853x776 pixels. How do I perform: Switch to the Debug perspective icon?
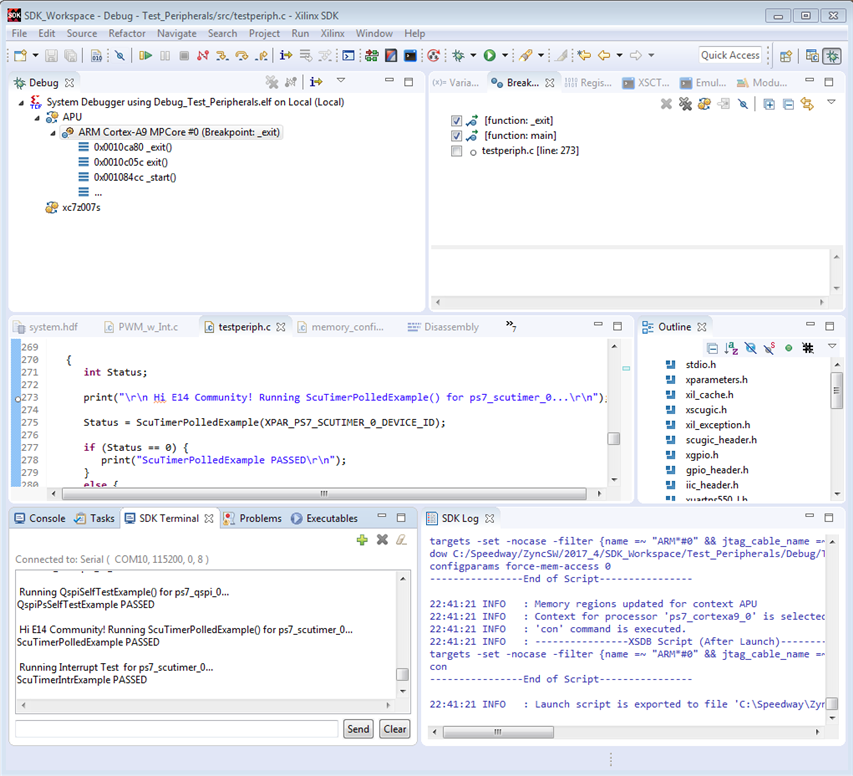point(832,56)
